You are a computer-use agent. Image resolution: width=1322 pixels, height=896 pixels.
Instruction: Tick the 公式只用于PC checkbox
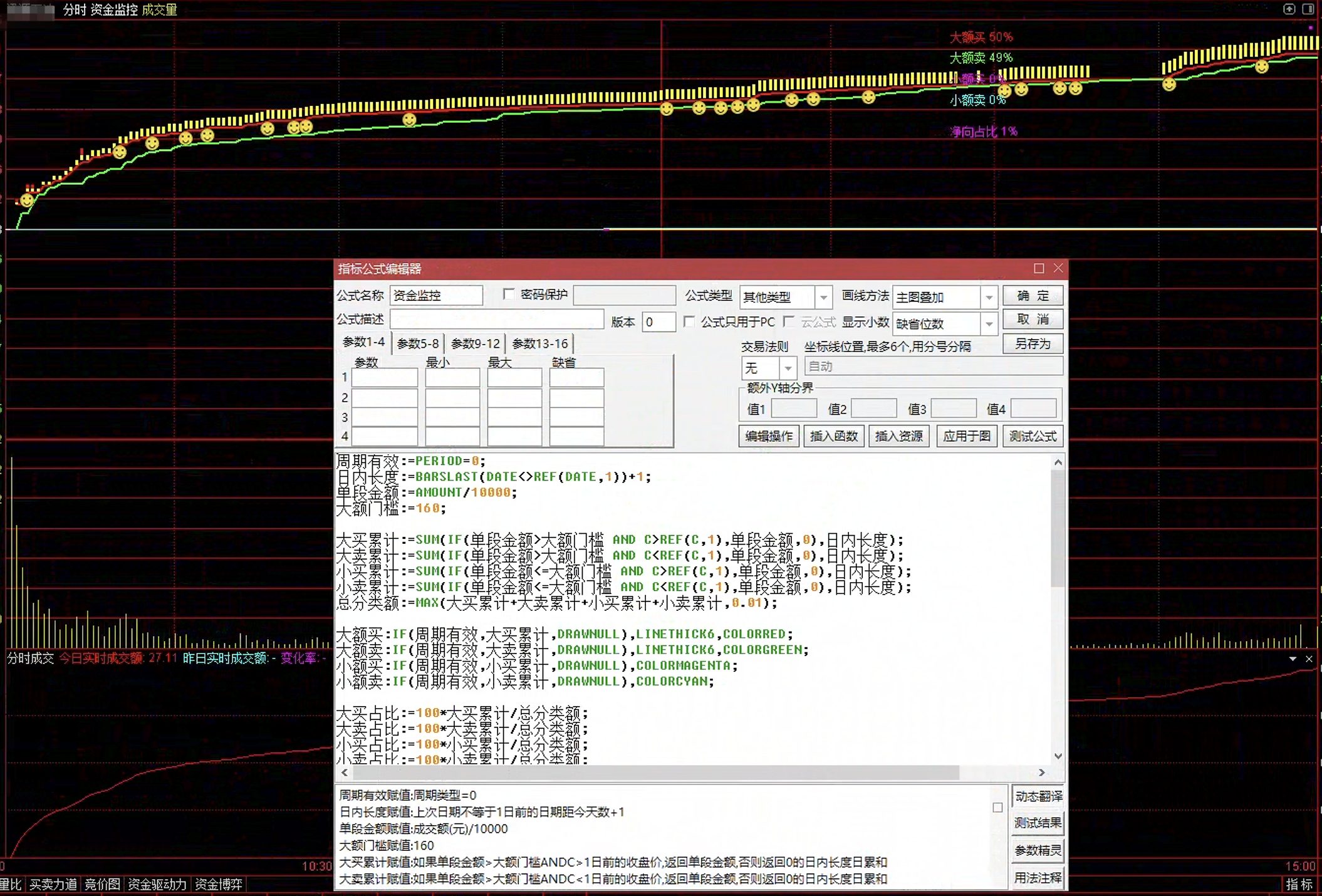click(x=689, y=321)
